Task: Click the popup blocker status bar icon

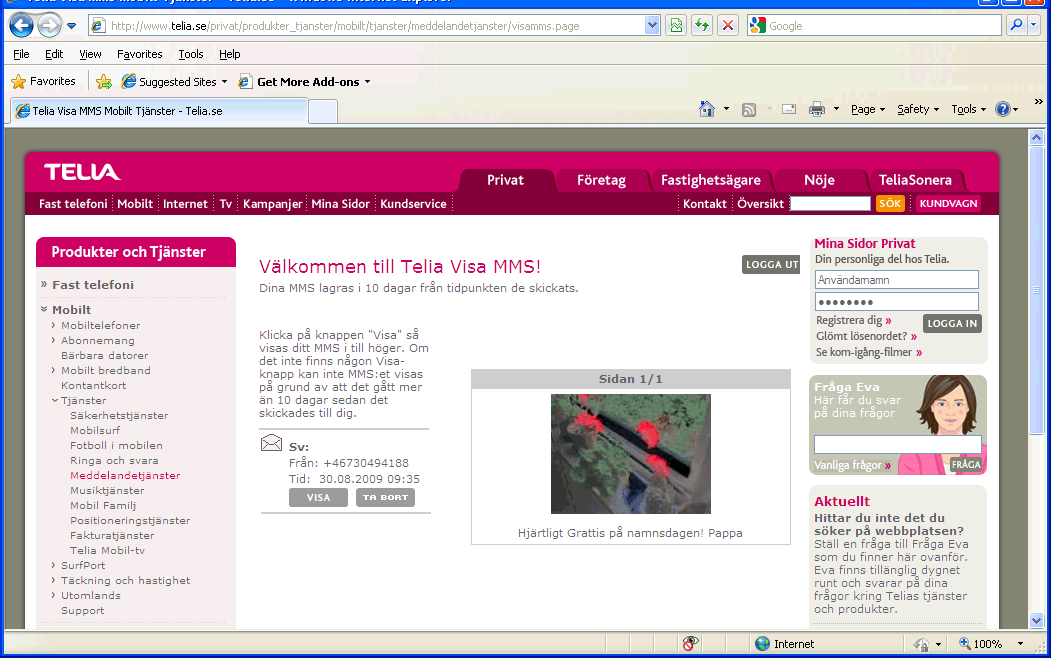Action: point(690,644)
